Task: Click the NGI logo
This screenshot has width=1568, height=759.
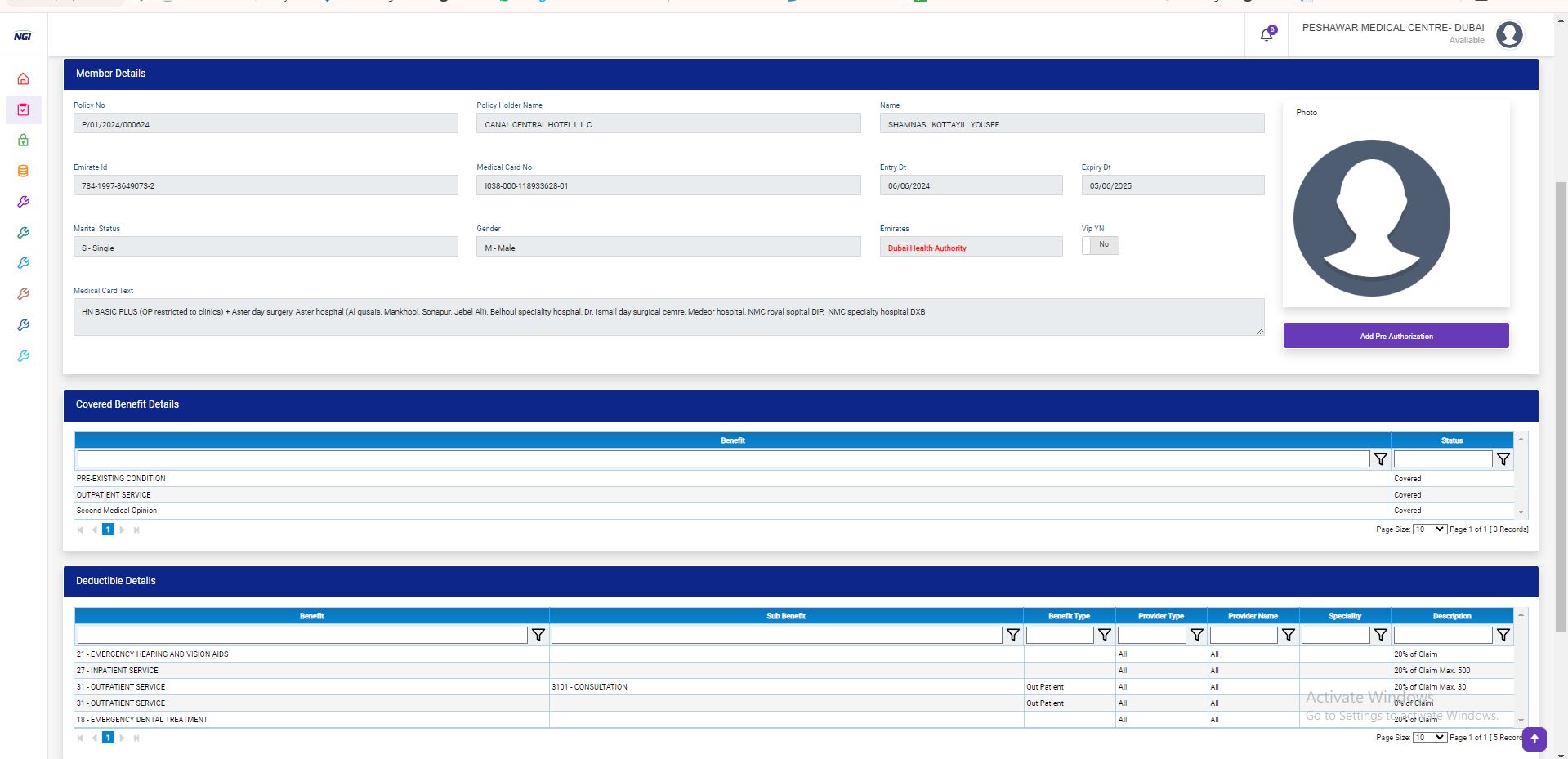Action: click(x=23, y=36)
